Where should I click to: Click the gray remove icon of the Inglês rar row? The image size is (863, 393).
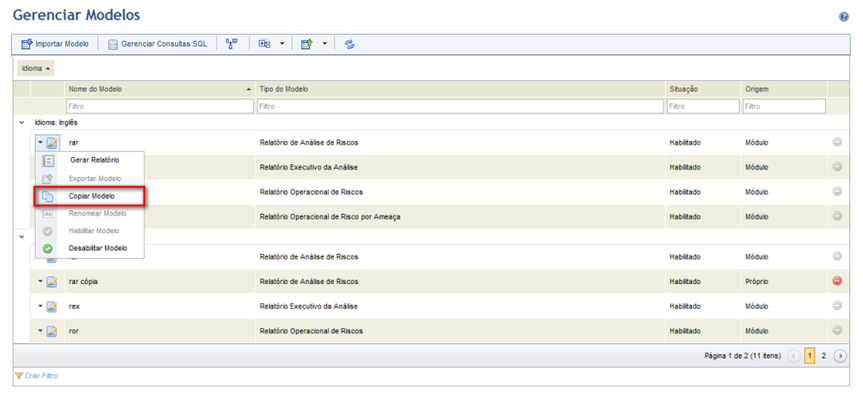[x=837, y=142]
